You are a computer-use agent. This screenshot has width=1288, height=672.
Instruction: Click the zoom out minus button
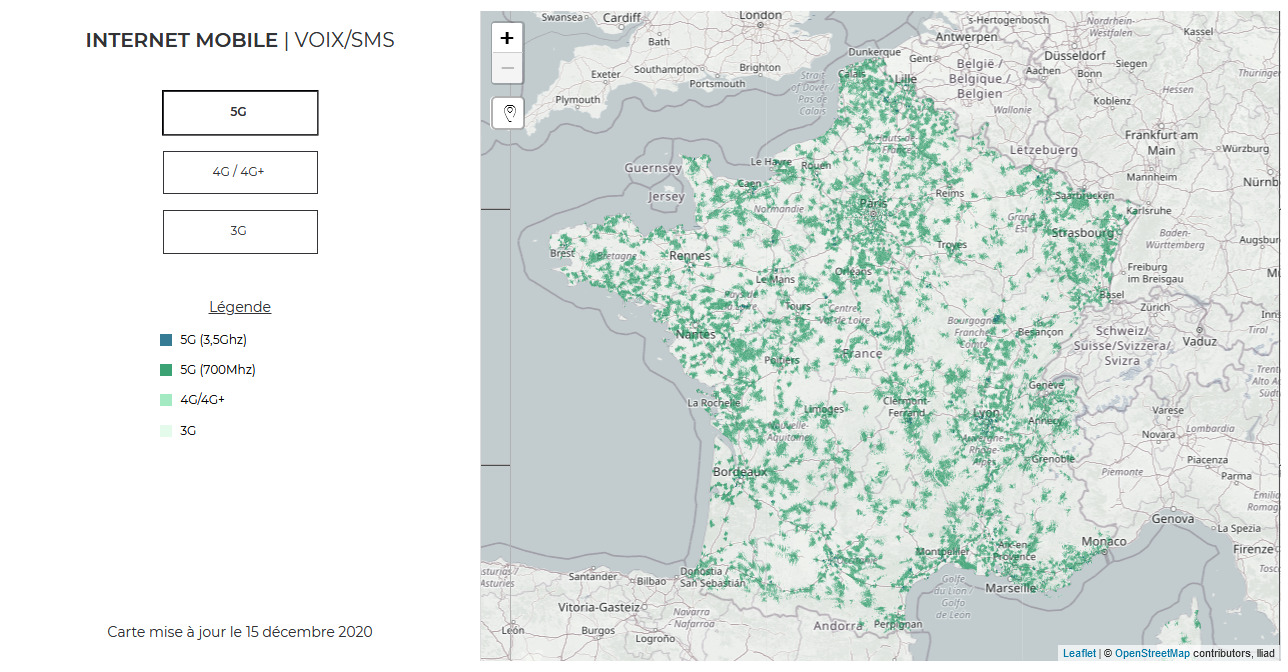pos(507,68)
